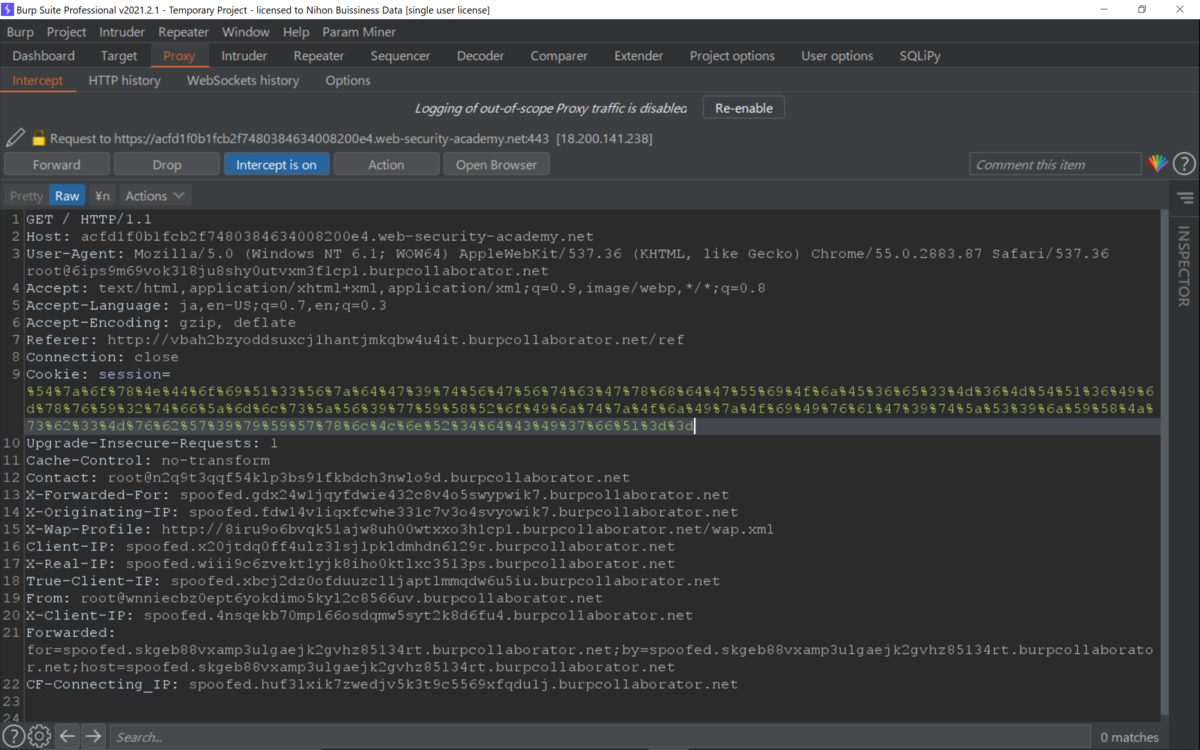Image resolution: width=1200 pixels, height=750 pixels.
Task: Open the User options tab
Action: pos(837,56)
